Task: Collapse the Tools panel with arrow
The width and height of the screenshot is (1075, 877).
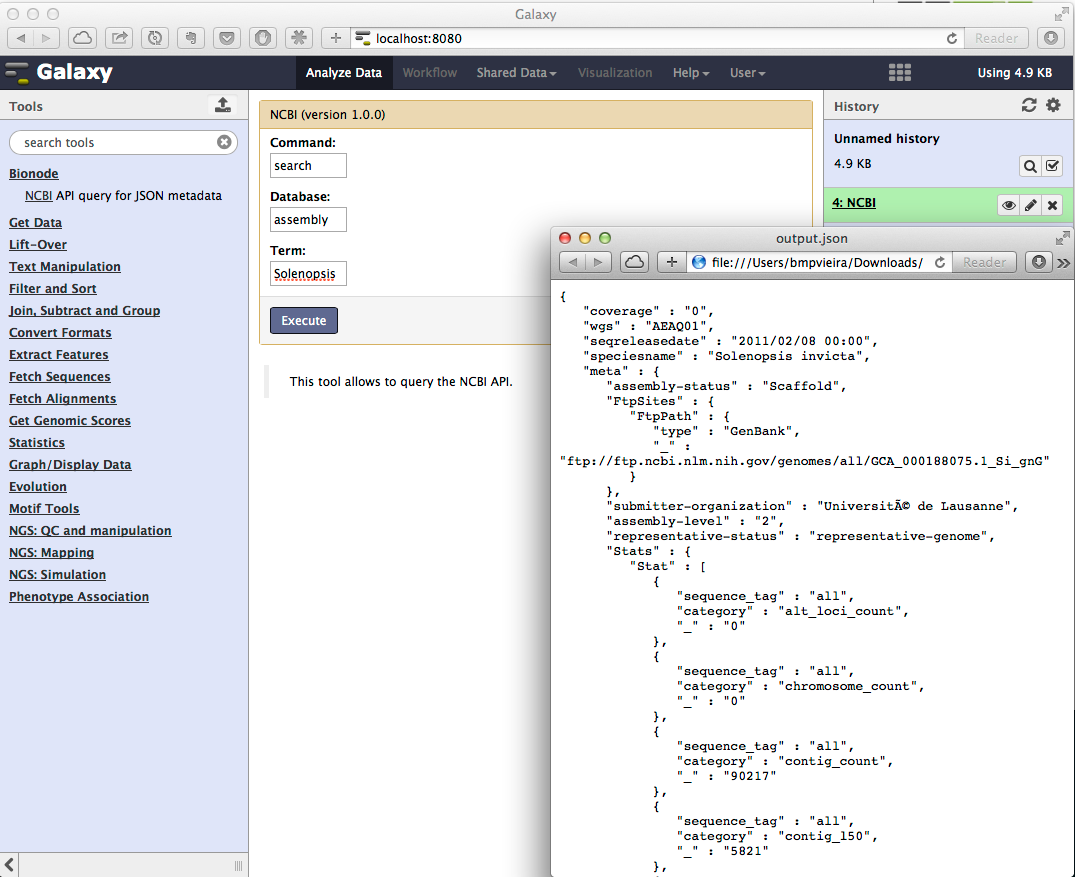Action: (x=9, y=865)
